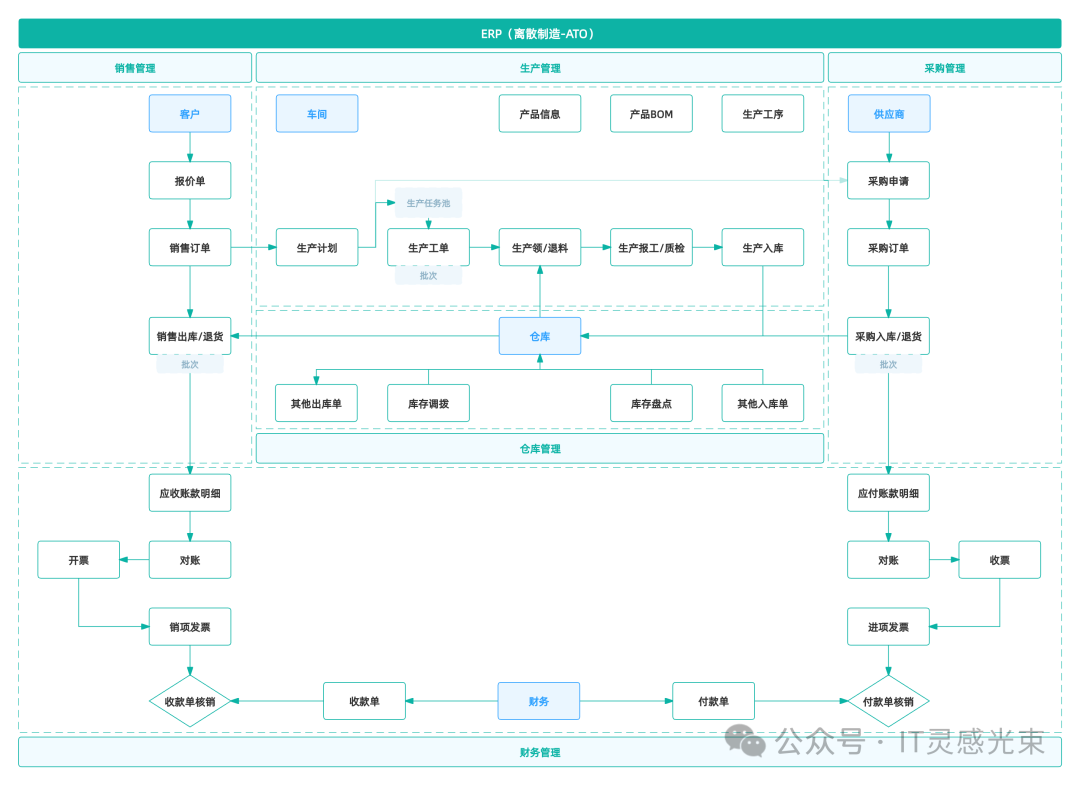Screen dimensions: 1080x785
Task: Select the 生产工单 box
Action: coord(428,248)
